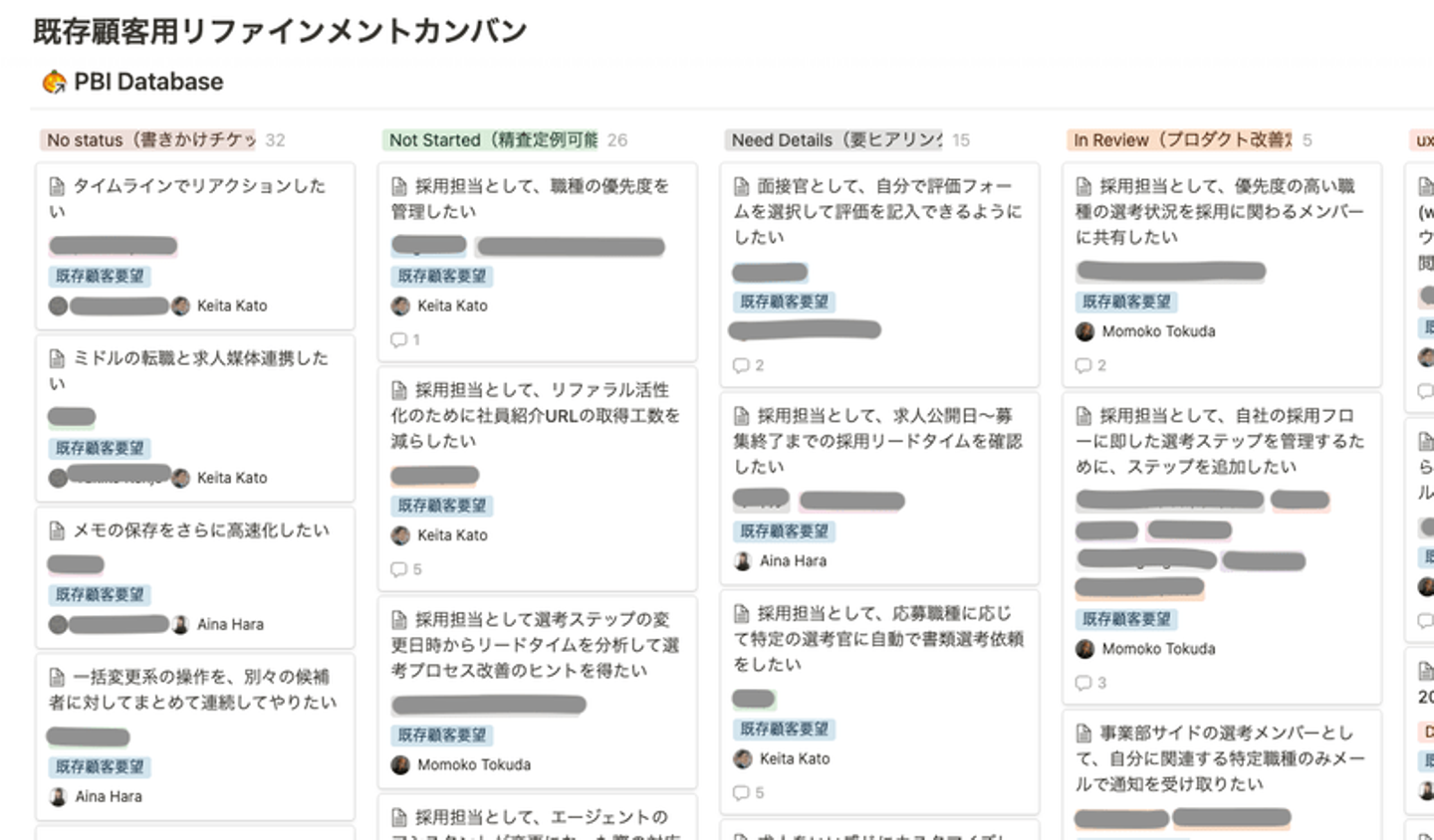Select the In Review column header

[1181, 140]
